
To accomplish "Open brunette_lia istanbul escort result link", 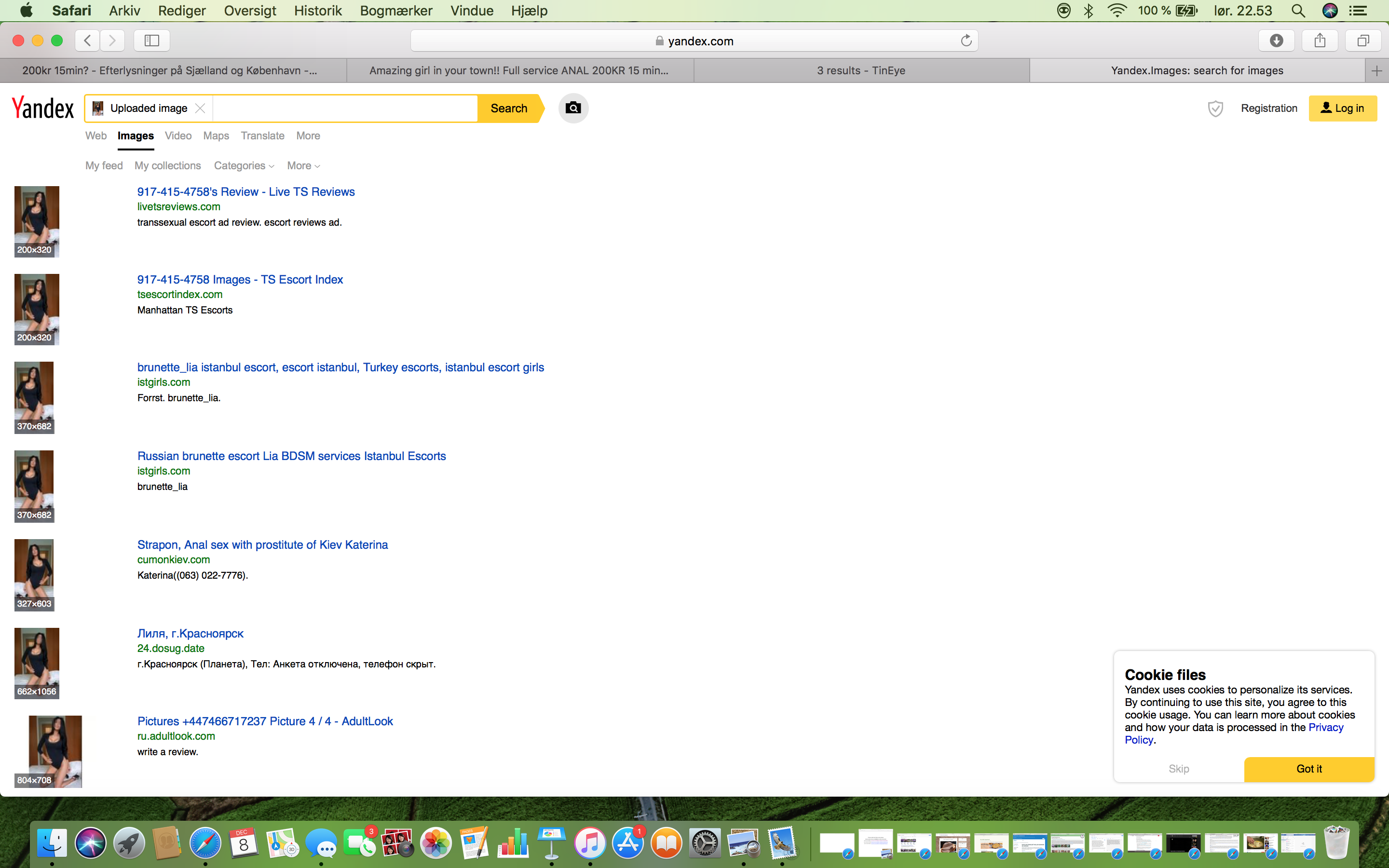I will (340, 367).
